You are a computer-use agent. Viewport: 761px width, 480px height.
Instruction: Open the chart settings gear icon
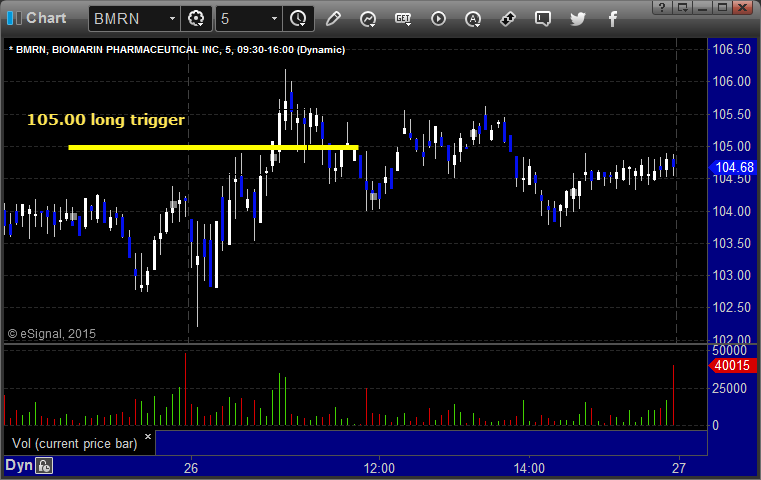pos(196,19)
